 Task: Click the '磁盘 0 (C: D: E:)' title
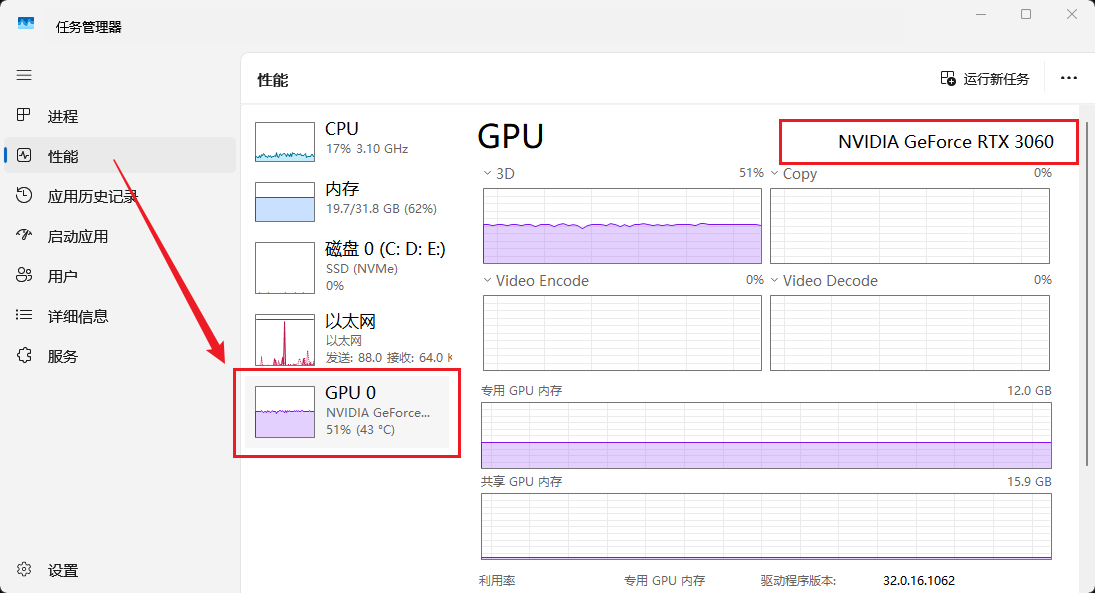pyautogui.click(x=385, y=249)
